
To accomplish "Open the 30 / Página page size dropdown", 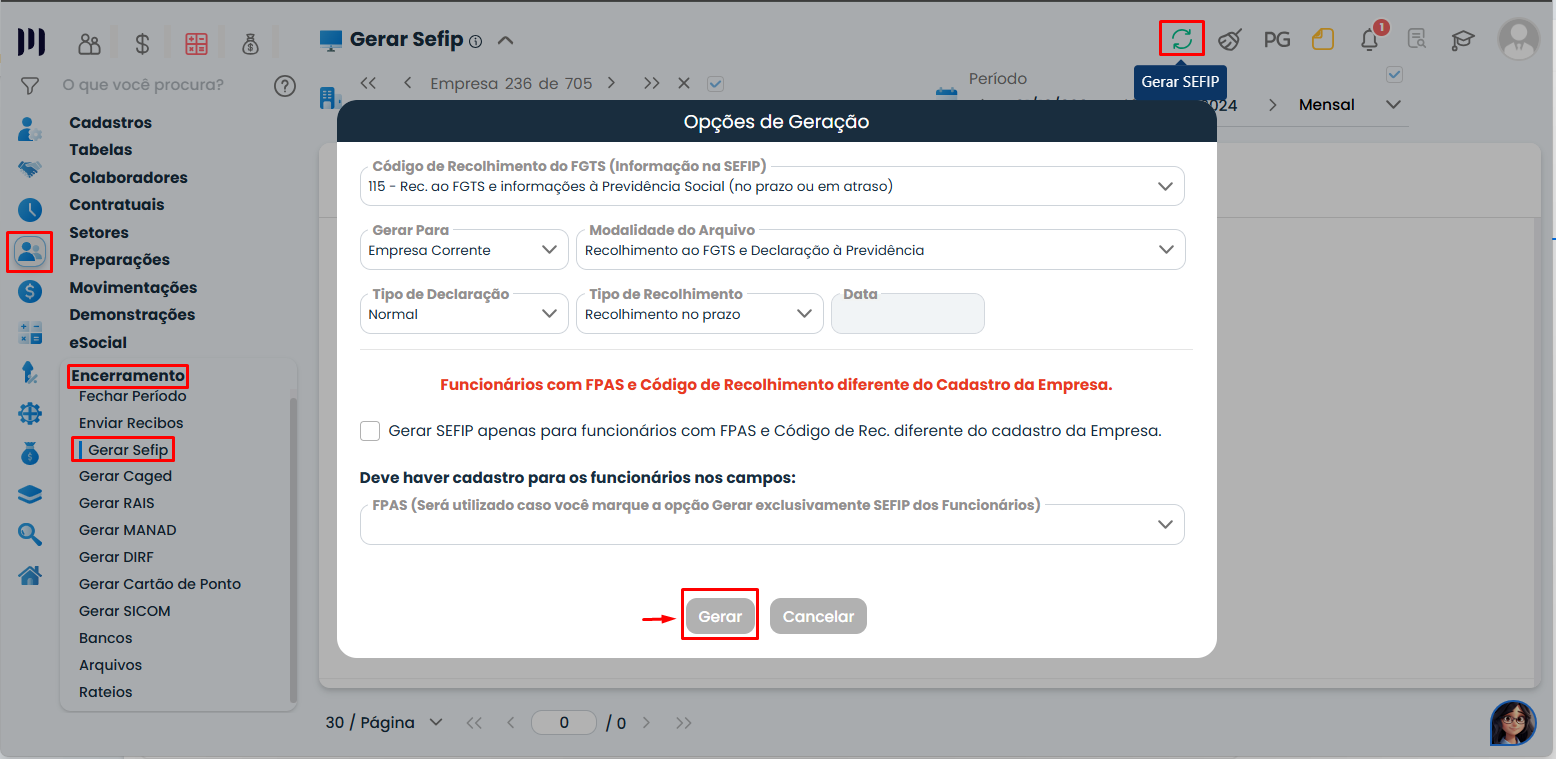I will point(385,722).
